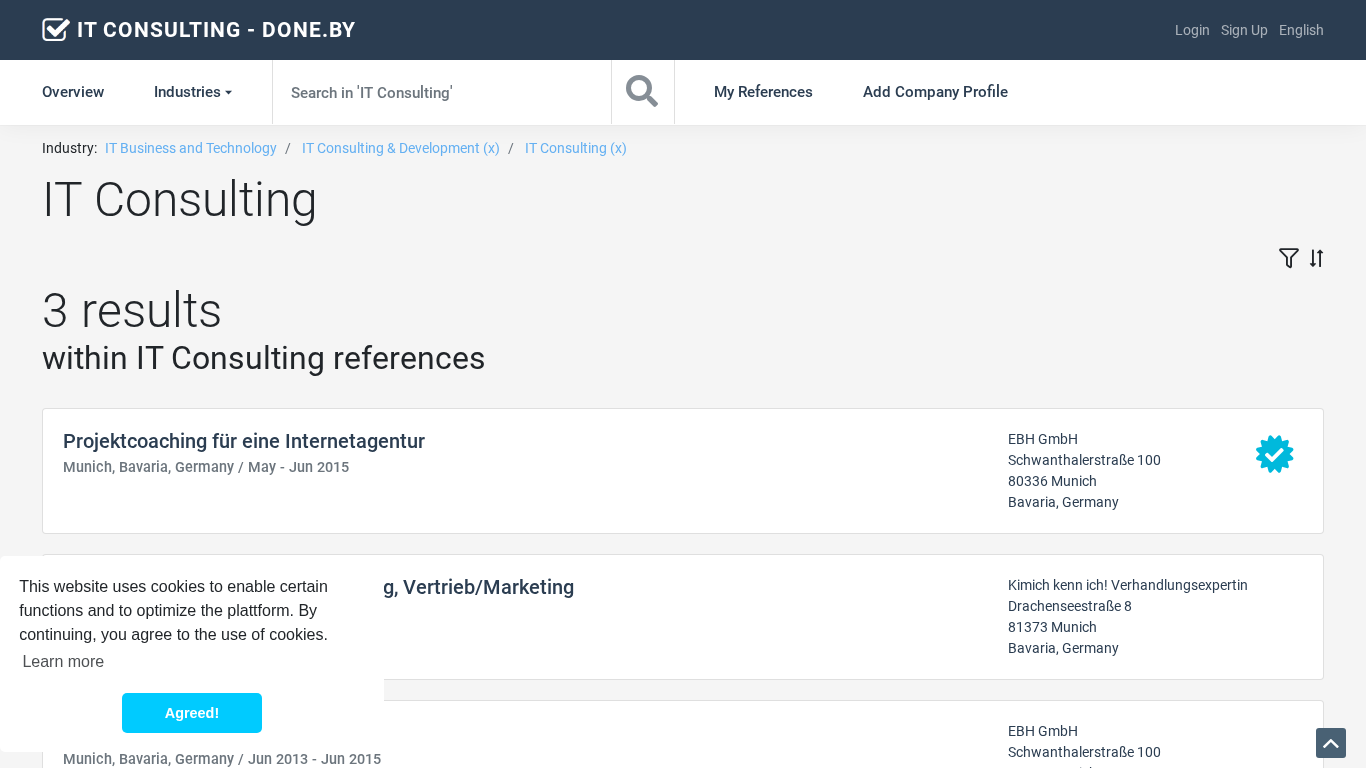
Task: Click the magnifying glass search icon
Action: pos(642,92)
